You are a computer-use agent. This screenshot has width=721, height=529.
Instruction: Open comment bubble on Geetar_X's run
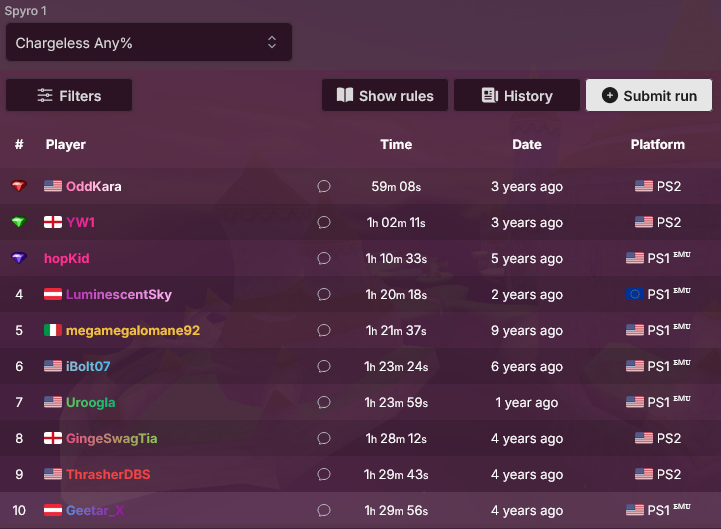324,510
